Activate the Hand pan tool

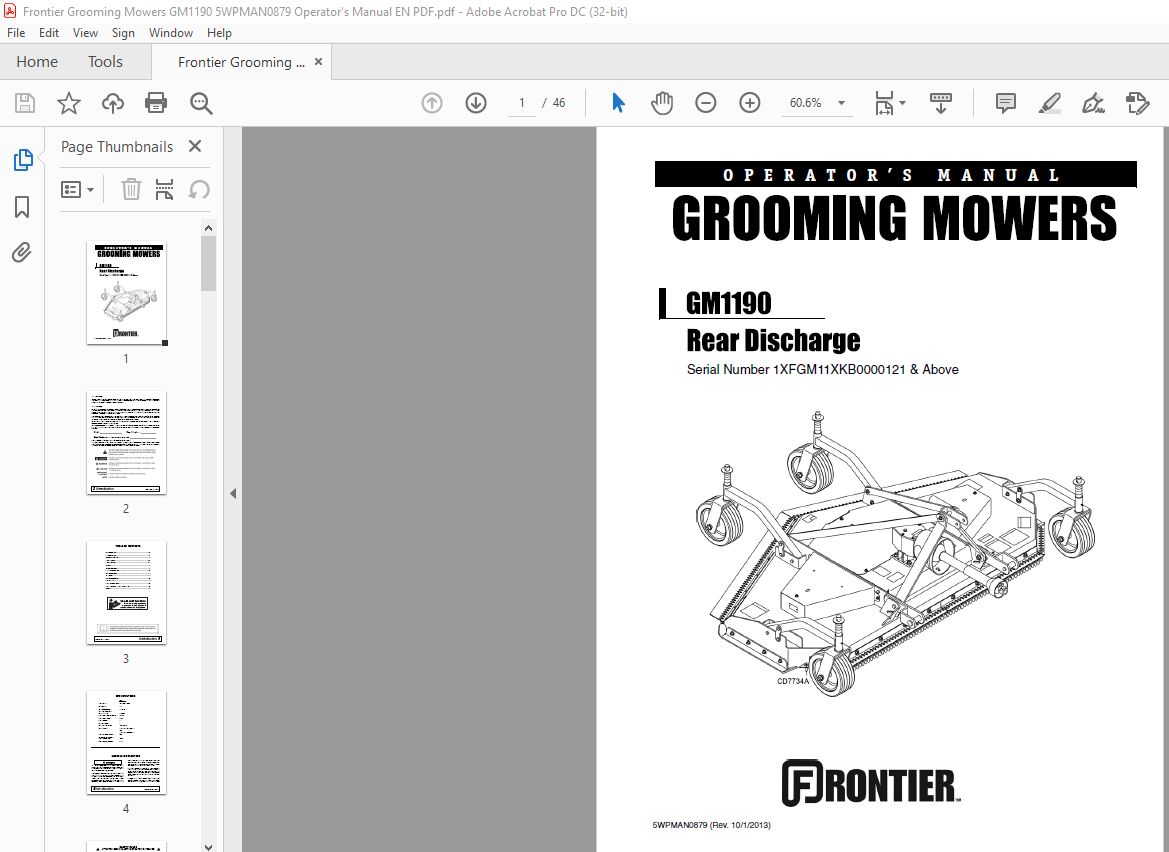661,103
